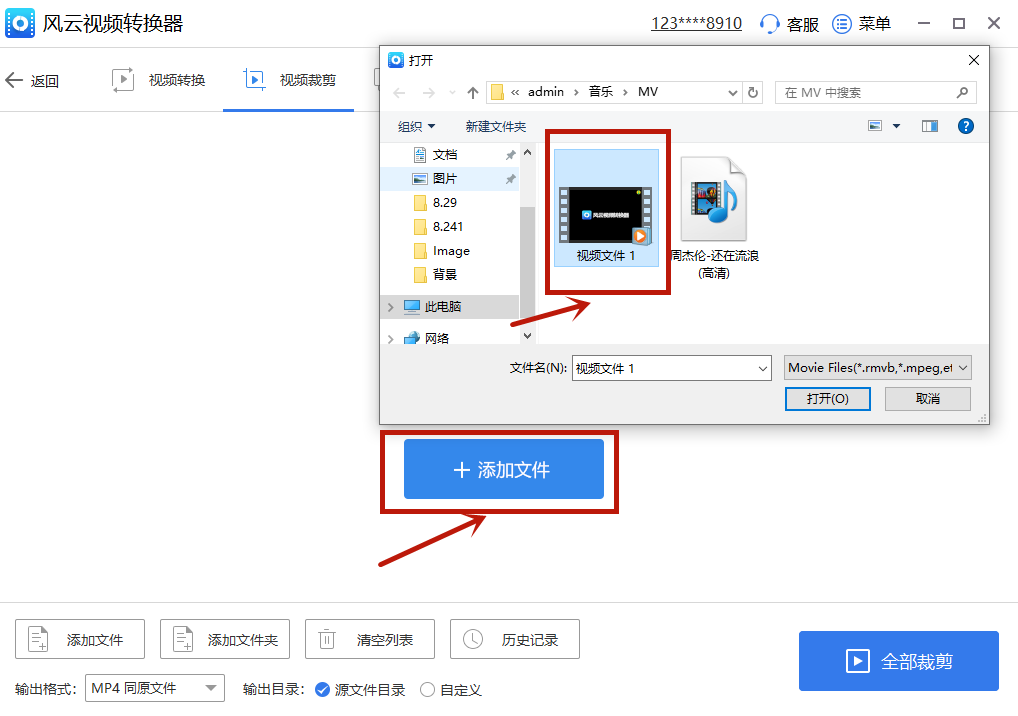Click bottom toolbar 添加文件 button
Viewport: 1018px width, 716px height.
80,639
